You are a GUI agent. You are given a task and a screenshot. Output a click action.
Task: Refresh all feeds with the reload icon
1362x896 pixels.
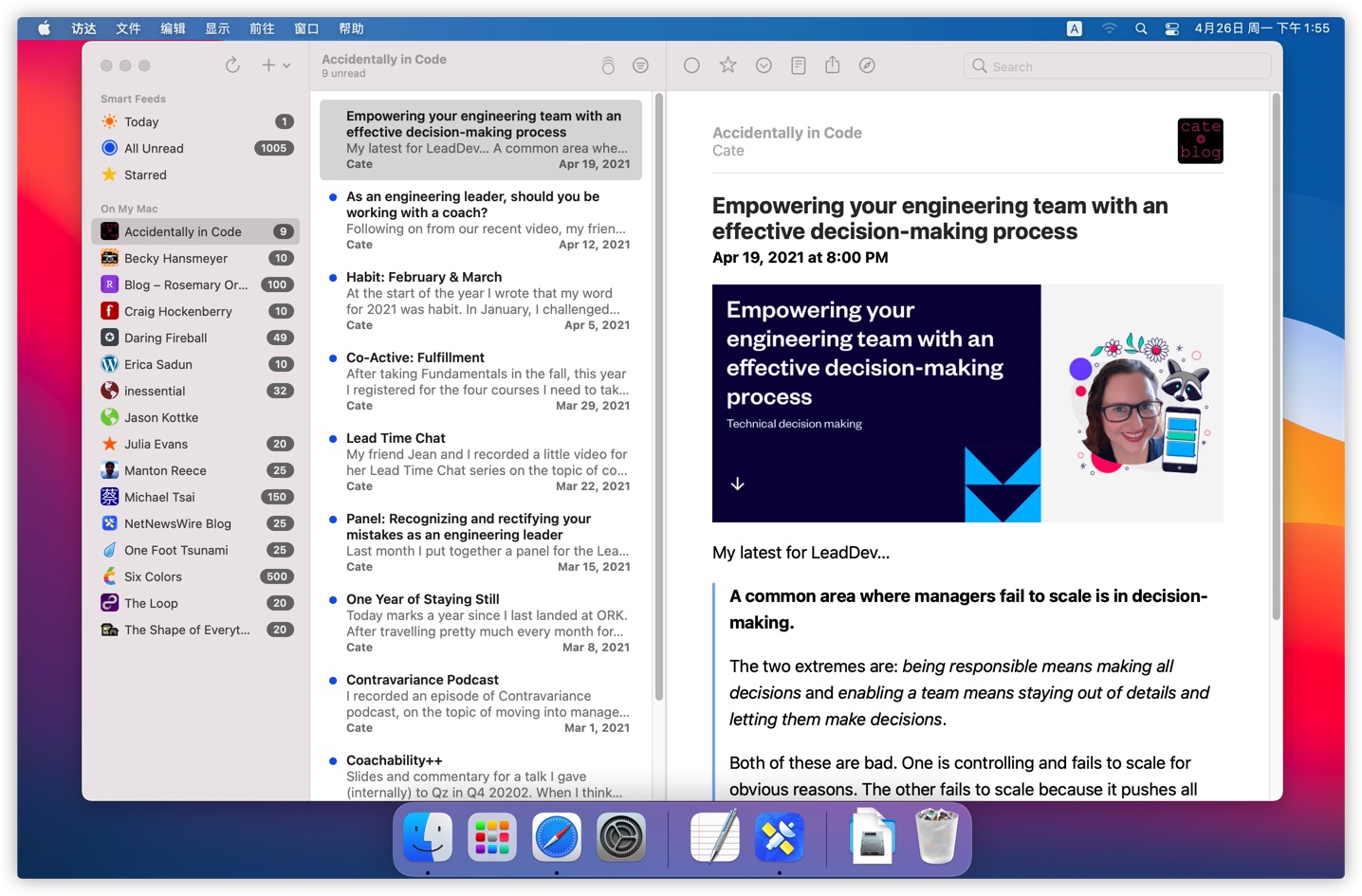(232, 65)
